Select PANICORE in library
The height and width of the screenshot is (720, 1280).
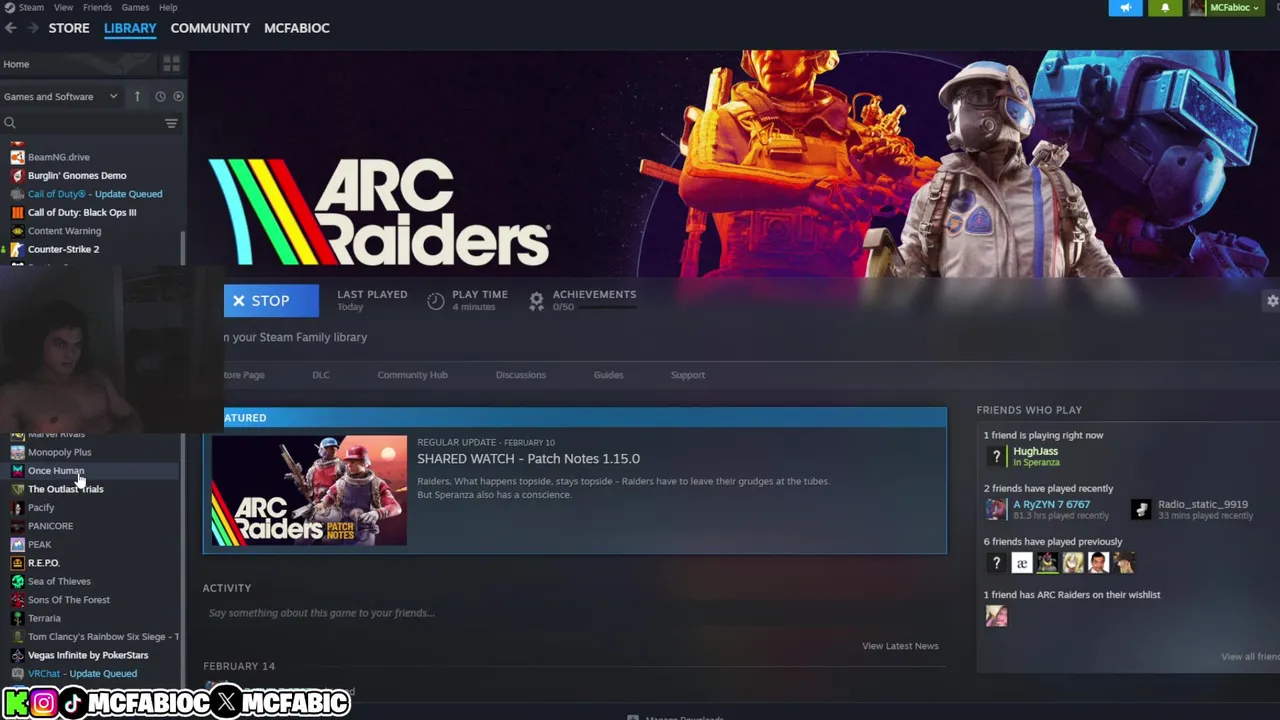(x=50, y=526)
